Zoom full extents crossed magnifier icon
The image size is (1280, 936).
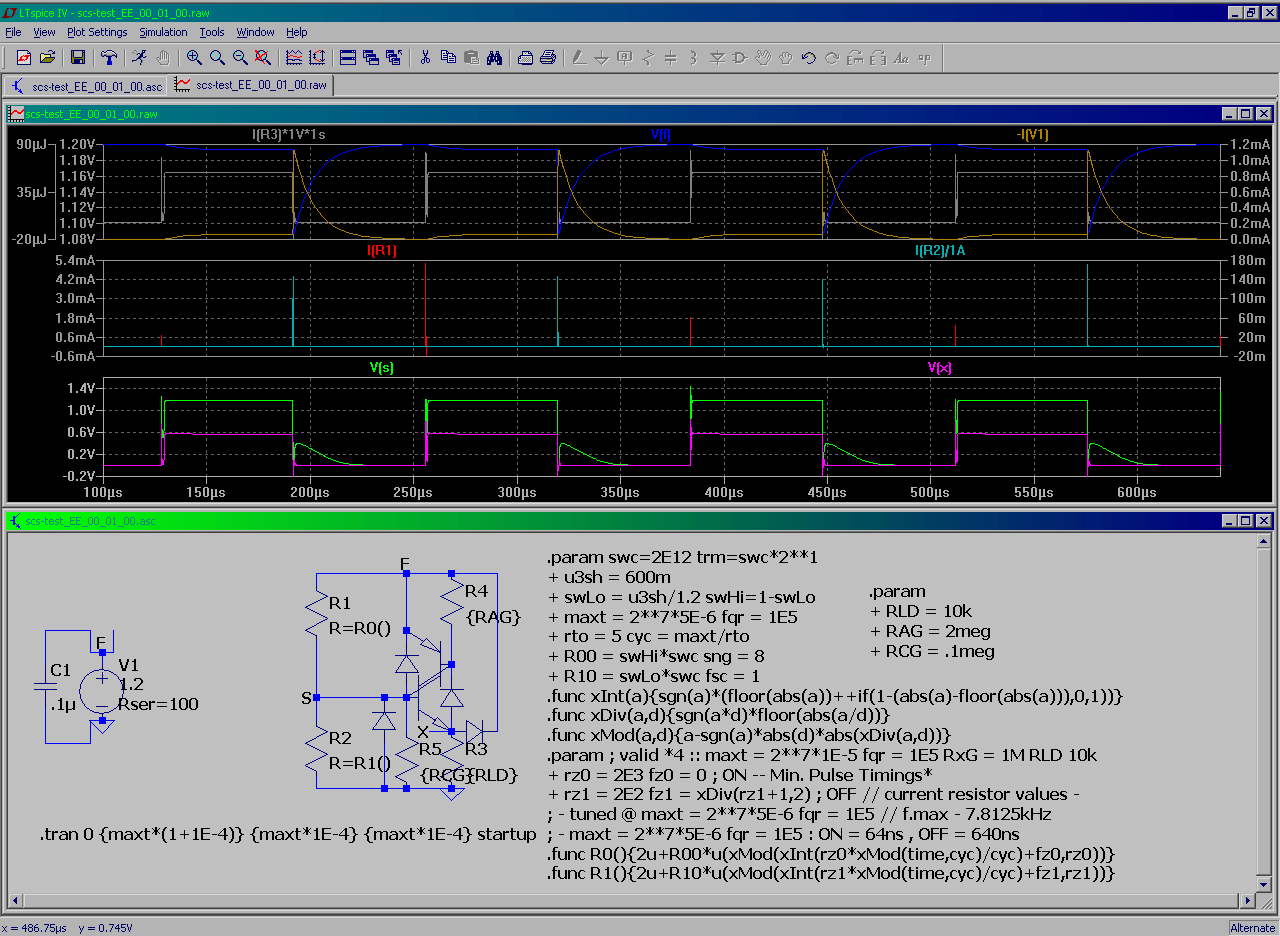pos(263,58)
